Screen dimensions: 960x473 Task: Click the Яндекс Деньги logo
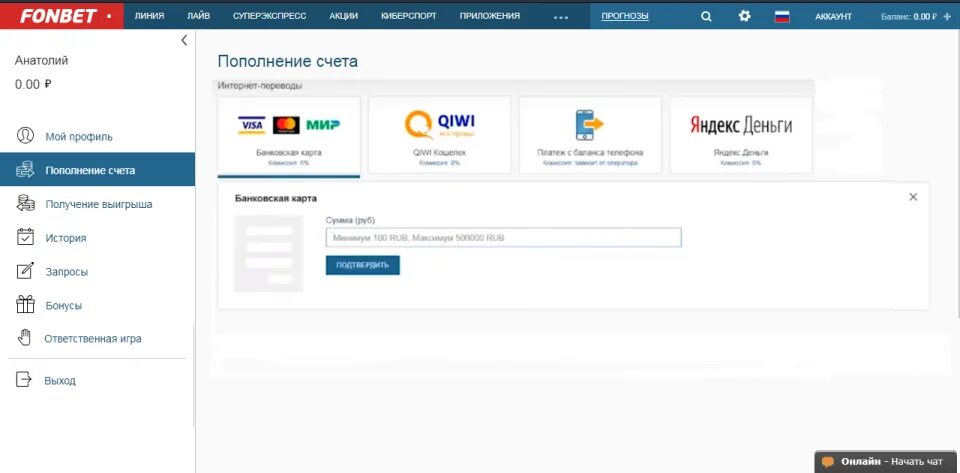click(741, 125)
